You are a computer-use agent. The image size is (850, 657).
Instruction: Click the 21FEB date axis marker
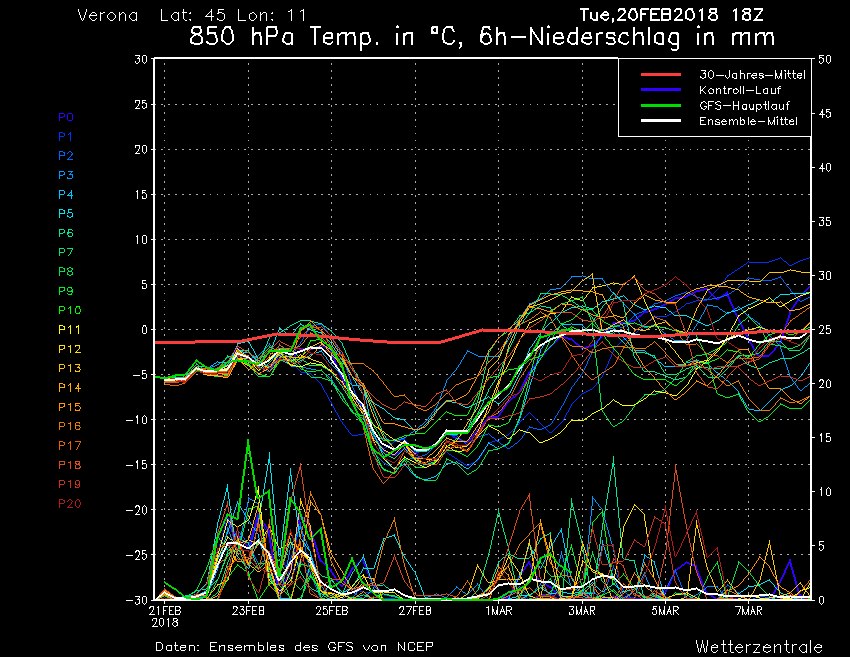point(165,610)
